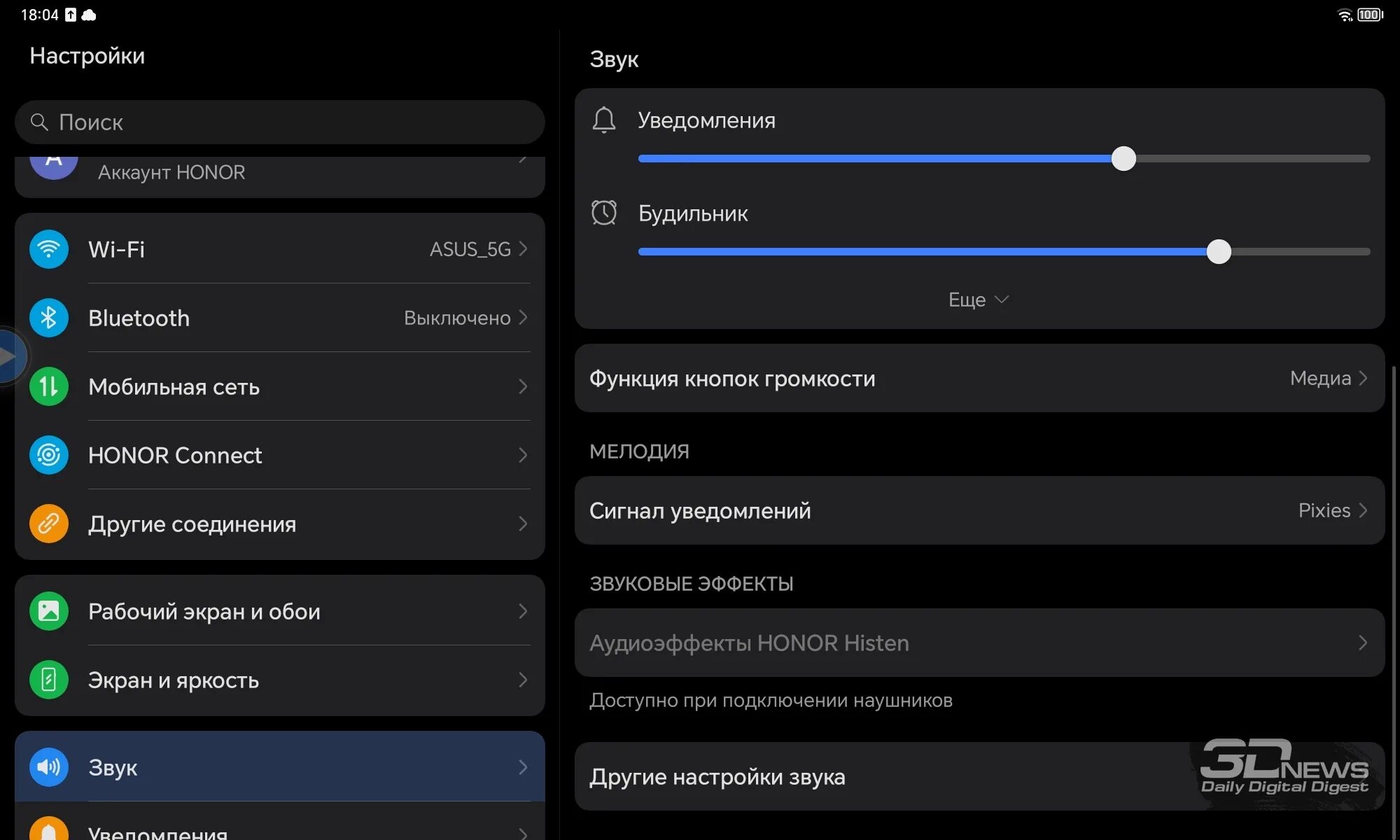Select Звук menu item
This screenshot has width=1400, height=840.
coord(280,767)
